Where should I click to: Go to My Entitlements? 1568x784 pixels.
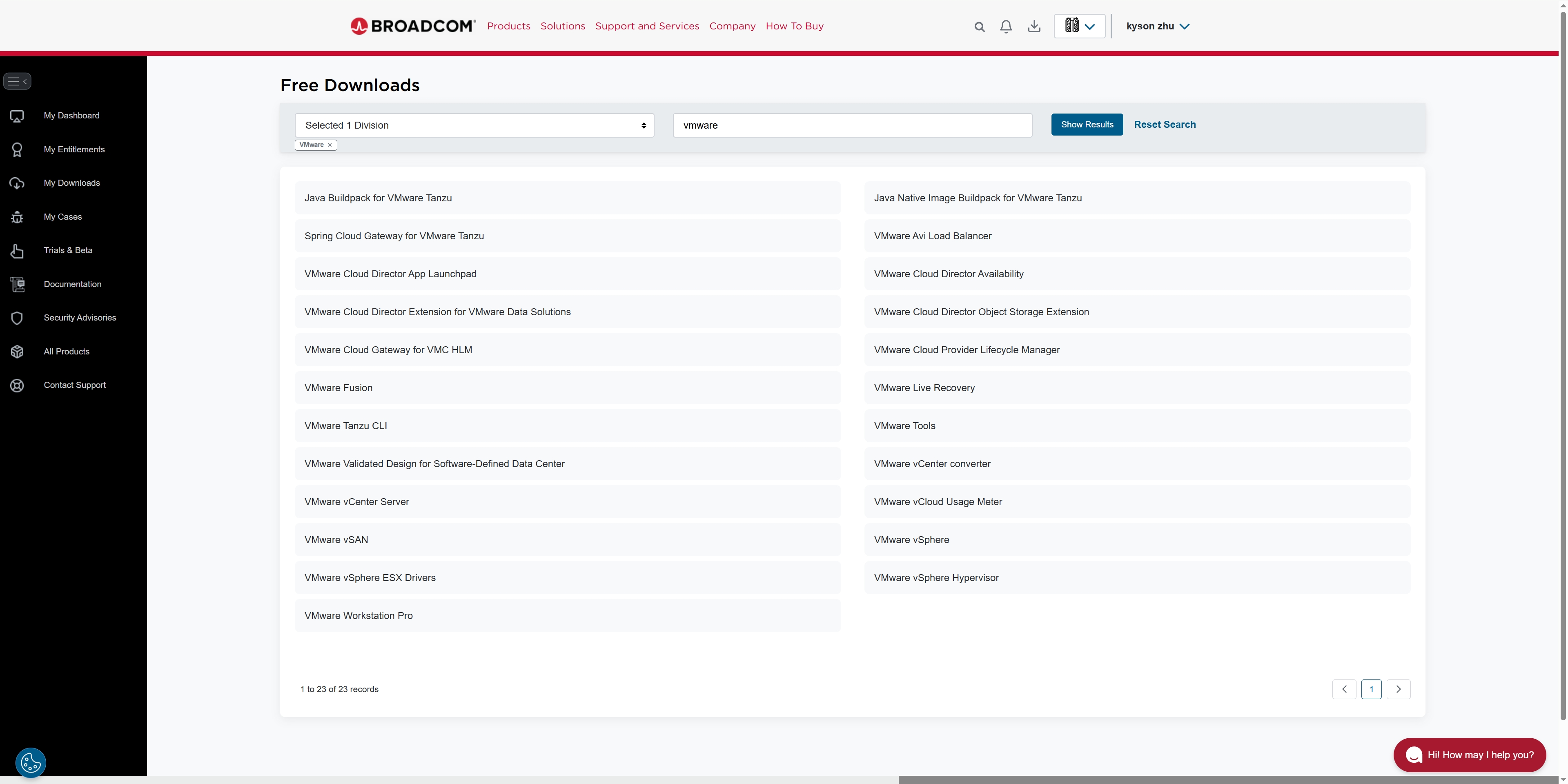[73, 150]
